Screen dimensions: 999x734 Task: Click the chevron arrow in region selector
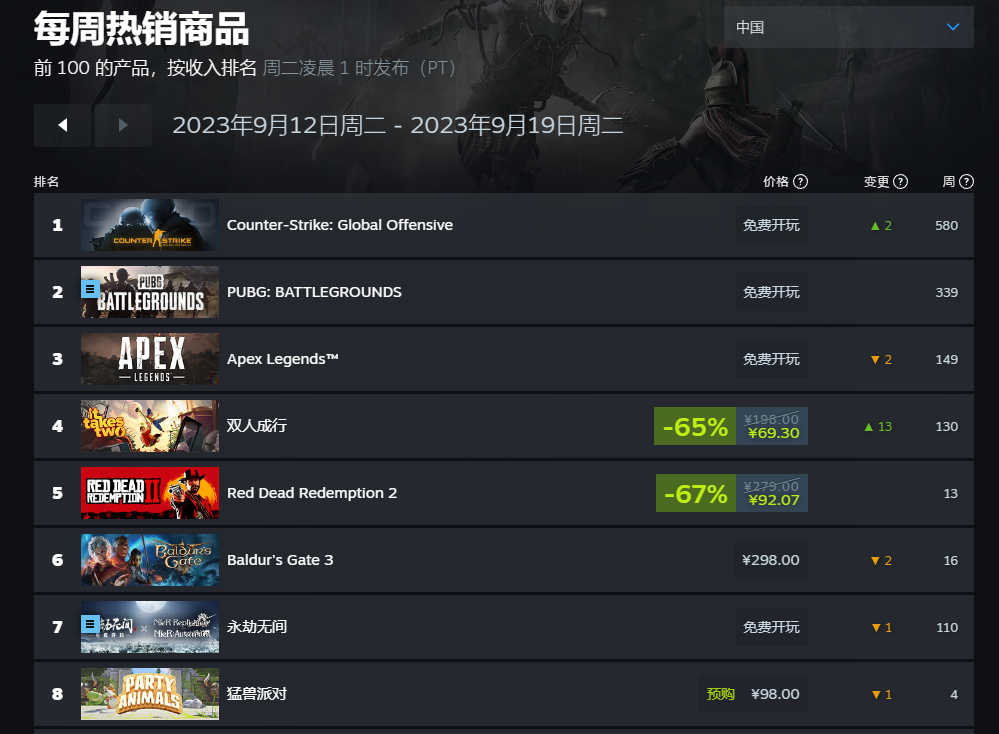[953, 27]
